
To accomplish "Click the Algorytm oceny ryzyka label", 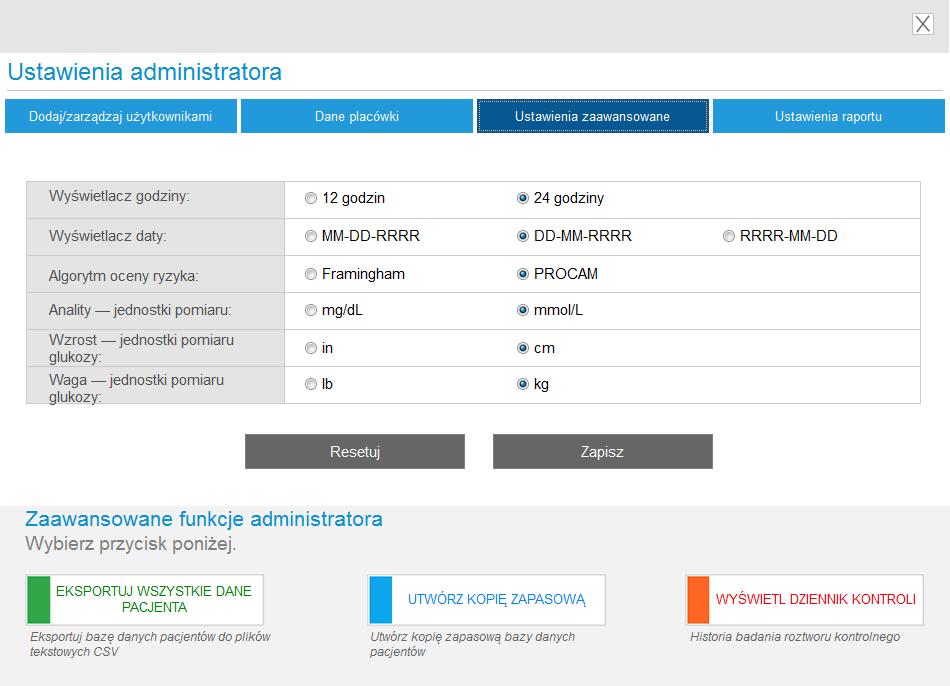I will [x=124, y=276].
